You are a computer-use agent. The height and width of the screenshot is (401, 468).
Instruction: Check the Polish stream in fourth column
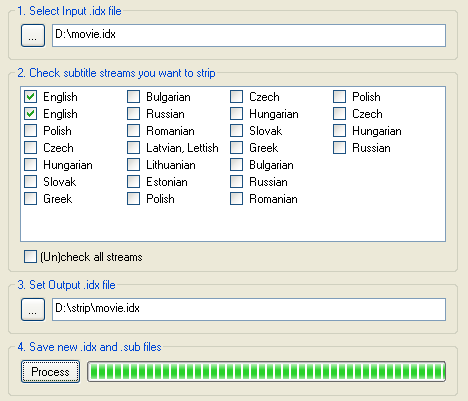(340, 97)
